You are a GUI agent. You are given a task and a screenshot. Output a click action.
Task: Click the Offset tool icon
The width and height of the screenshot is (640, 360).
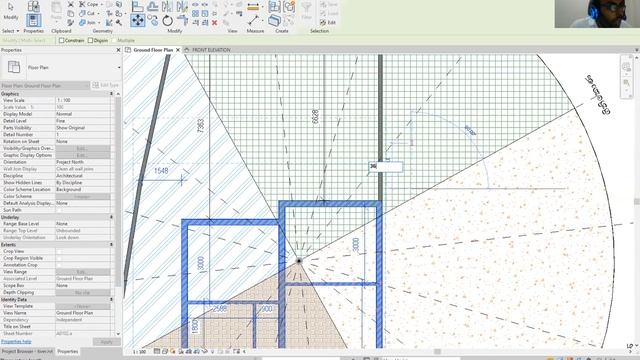153,6
